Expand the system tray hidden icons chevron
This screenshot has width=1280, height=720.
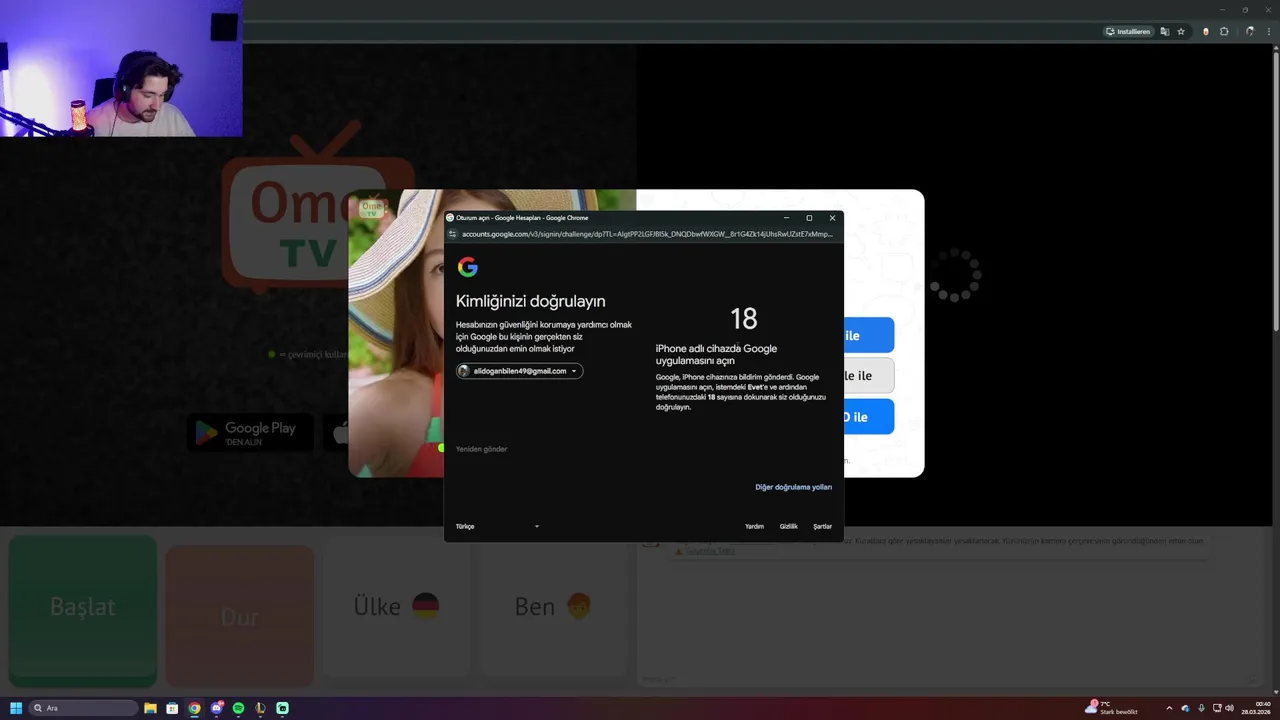coord(1169,708)
